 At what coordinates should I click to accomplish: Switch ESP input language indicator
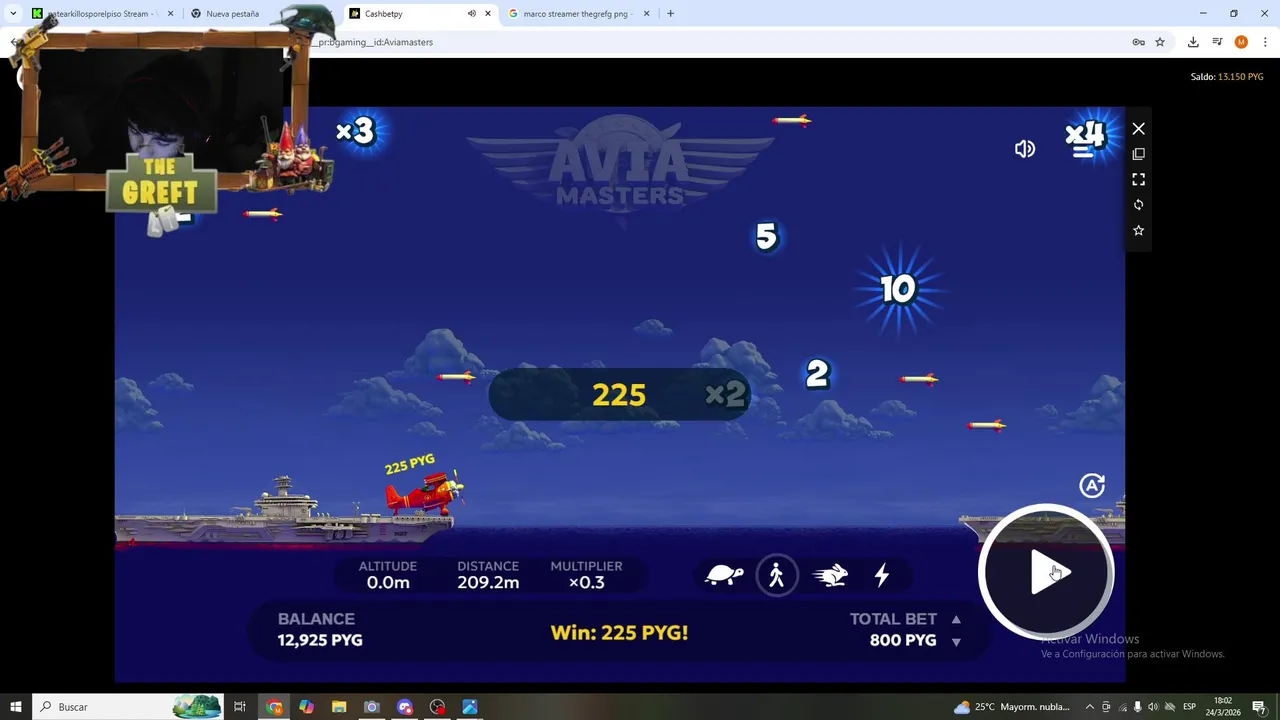coord(1190,707)
